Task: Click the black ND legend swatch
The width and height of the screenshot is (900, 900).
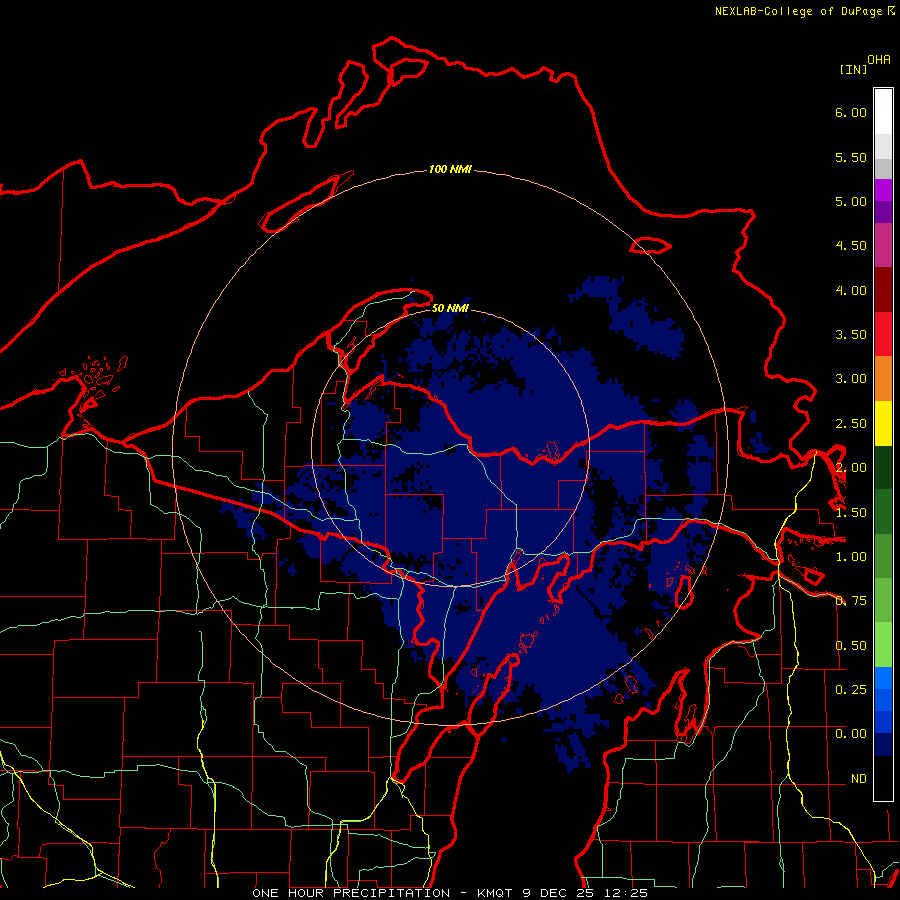Action: click(x=883, y=778)
